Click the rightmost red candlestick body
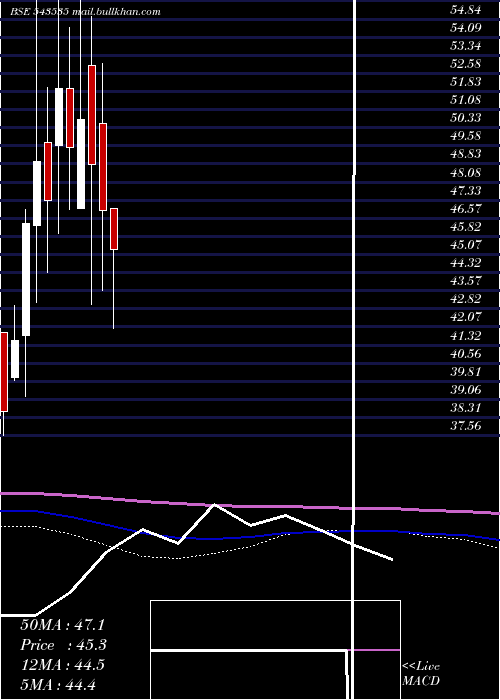Image resolution: width=500 pixels, height=700 pixels. (114, 229)
